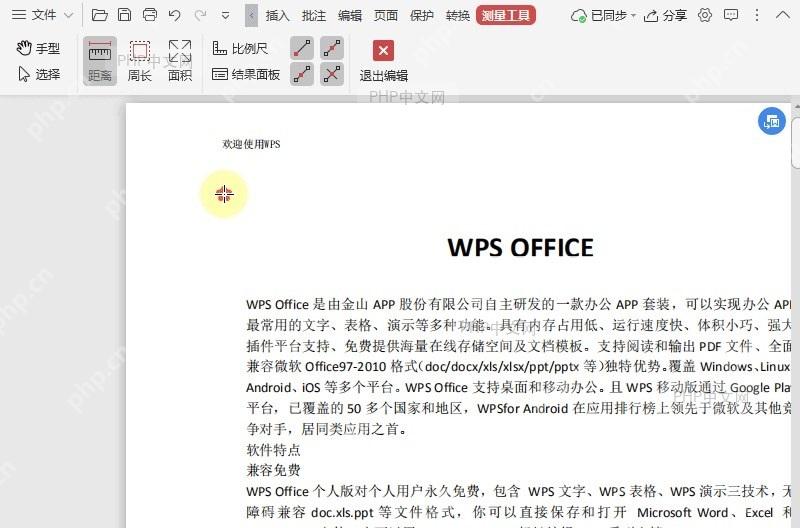Click the tab scroll-left arrow

click(x=251, y=15)
